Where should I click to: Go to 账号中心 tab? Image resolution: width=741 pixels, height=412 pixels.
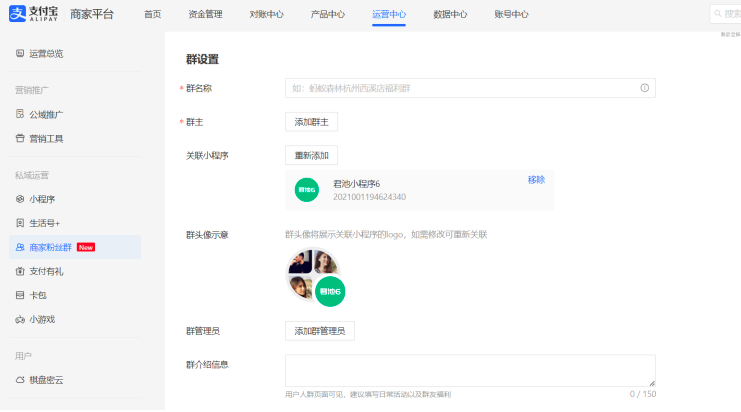click(x=511, y=15)
